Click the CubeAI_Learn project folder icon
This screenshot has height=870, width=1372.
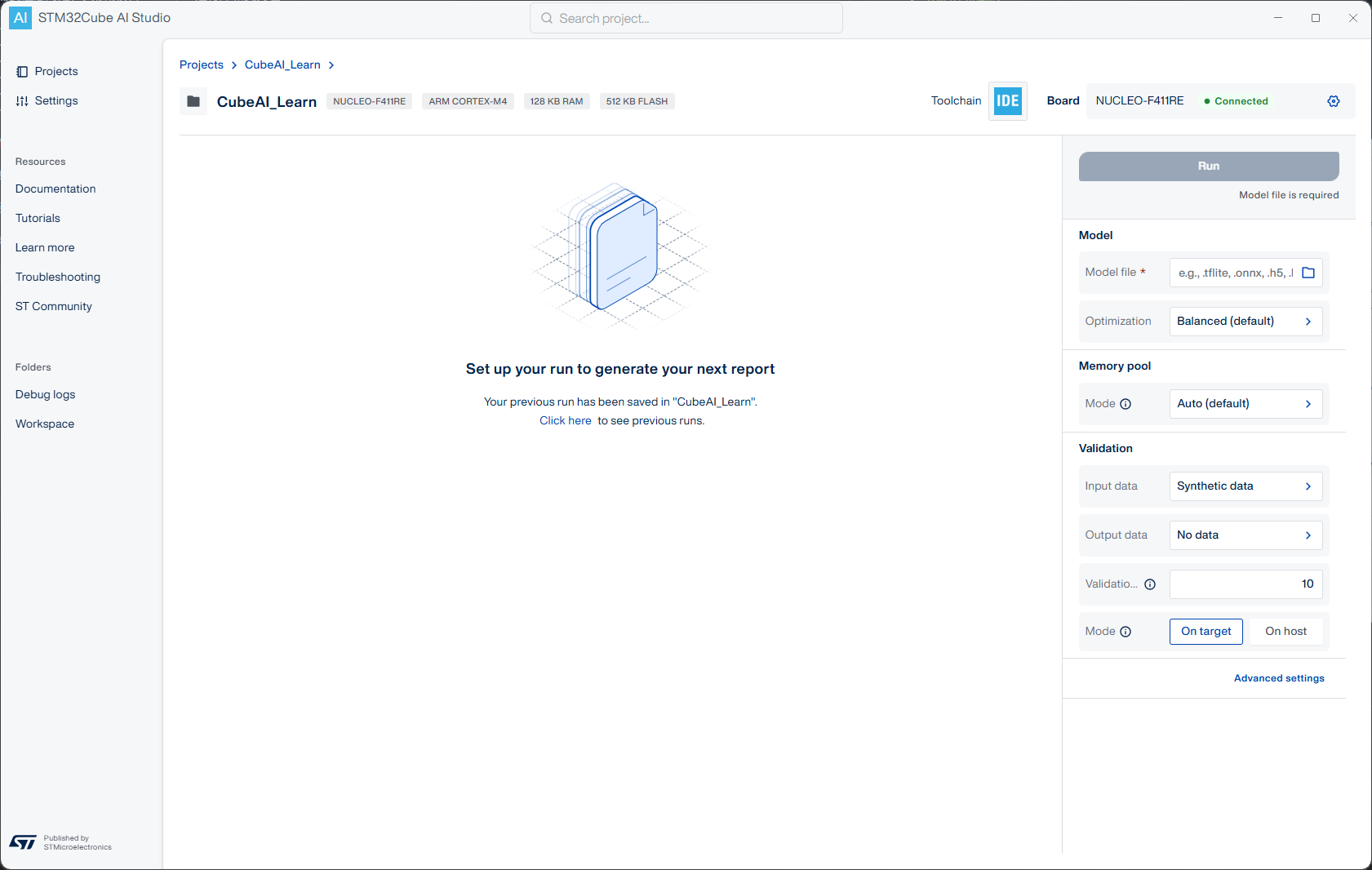pos(193,101)
